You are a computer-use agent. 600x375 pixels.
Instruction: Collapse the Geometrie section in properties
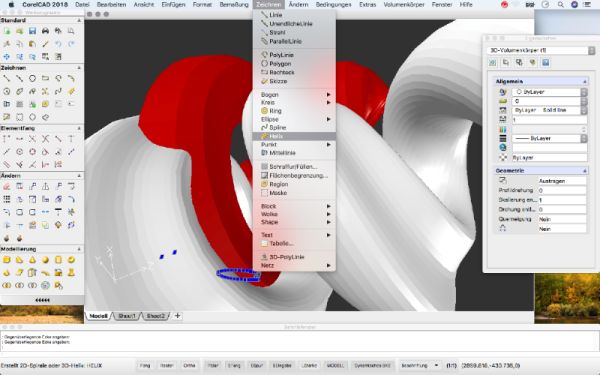pos(584,171)
